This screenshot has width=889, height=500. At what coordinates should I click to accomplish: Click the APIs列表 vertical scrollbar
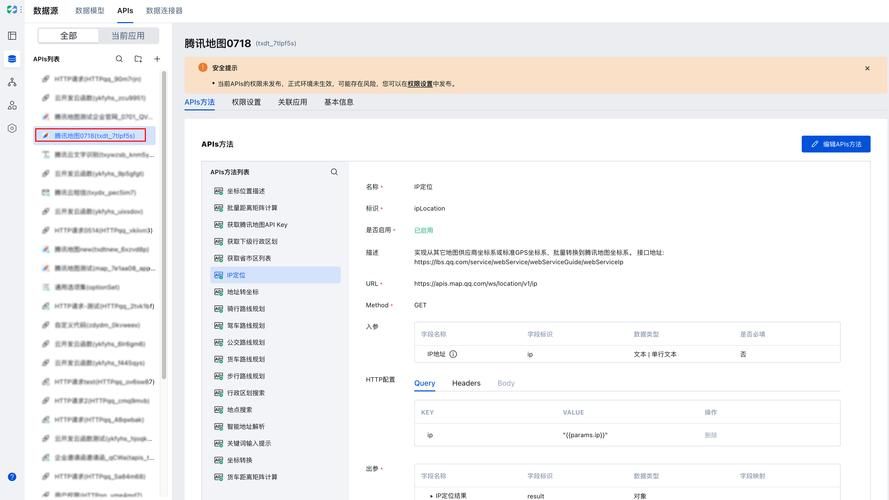coord(164,224)
